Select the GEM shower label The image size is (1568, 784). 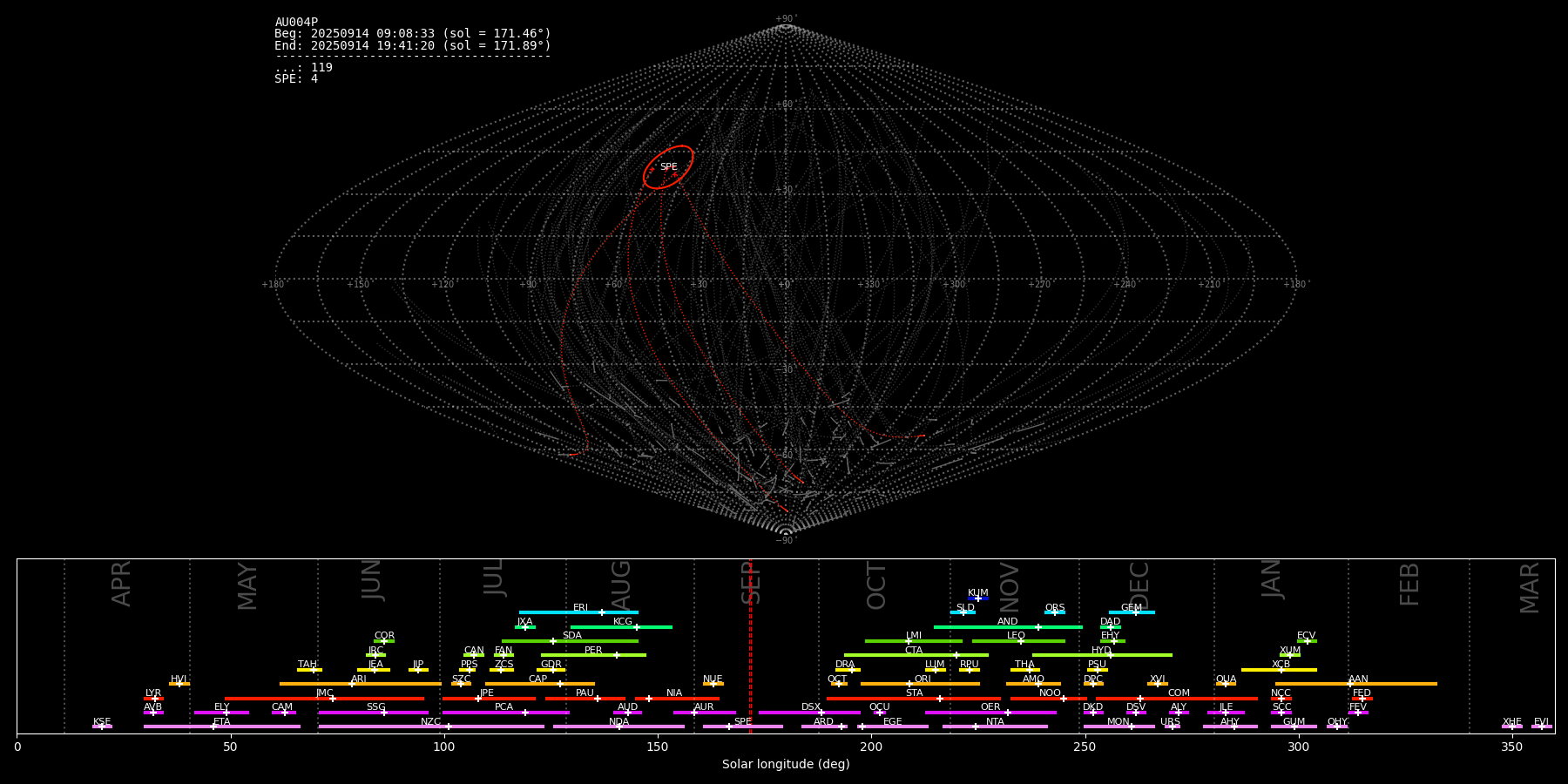pos(1131,607)
